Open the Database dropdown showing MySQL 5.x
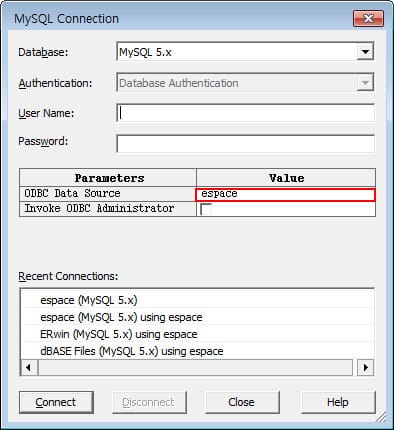 (245, 52)
